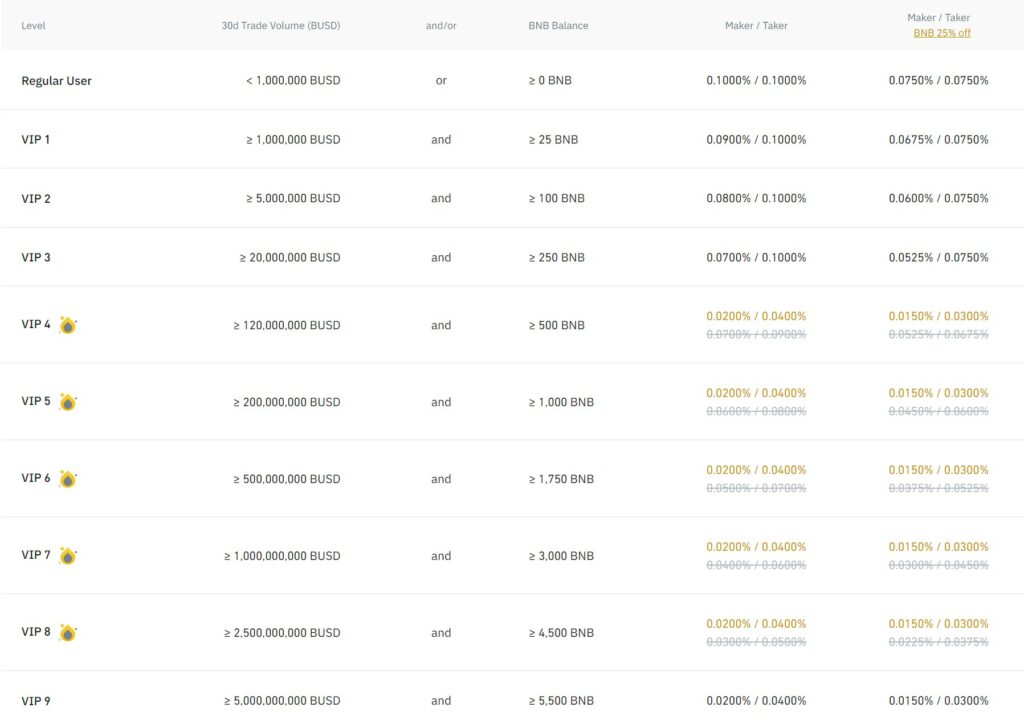Click the promo icon next to VIP 7
This screenshot has height=724, width=1024.
[x=68, y=556]
